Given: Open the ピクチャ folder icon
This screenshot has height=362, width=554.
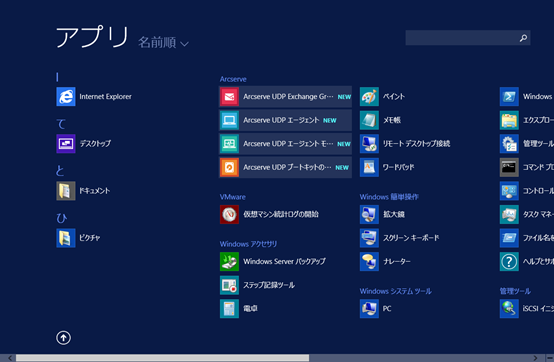Looking at the screenshot, I should (66, 238).
